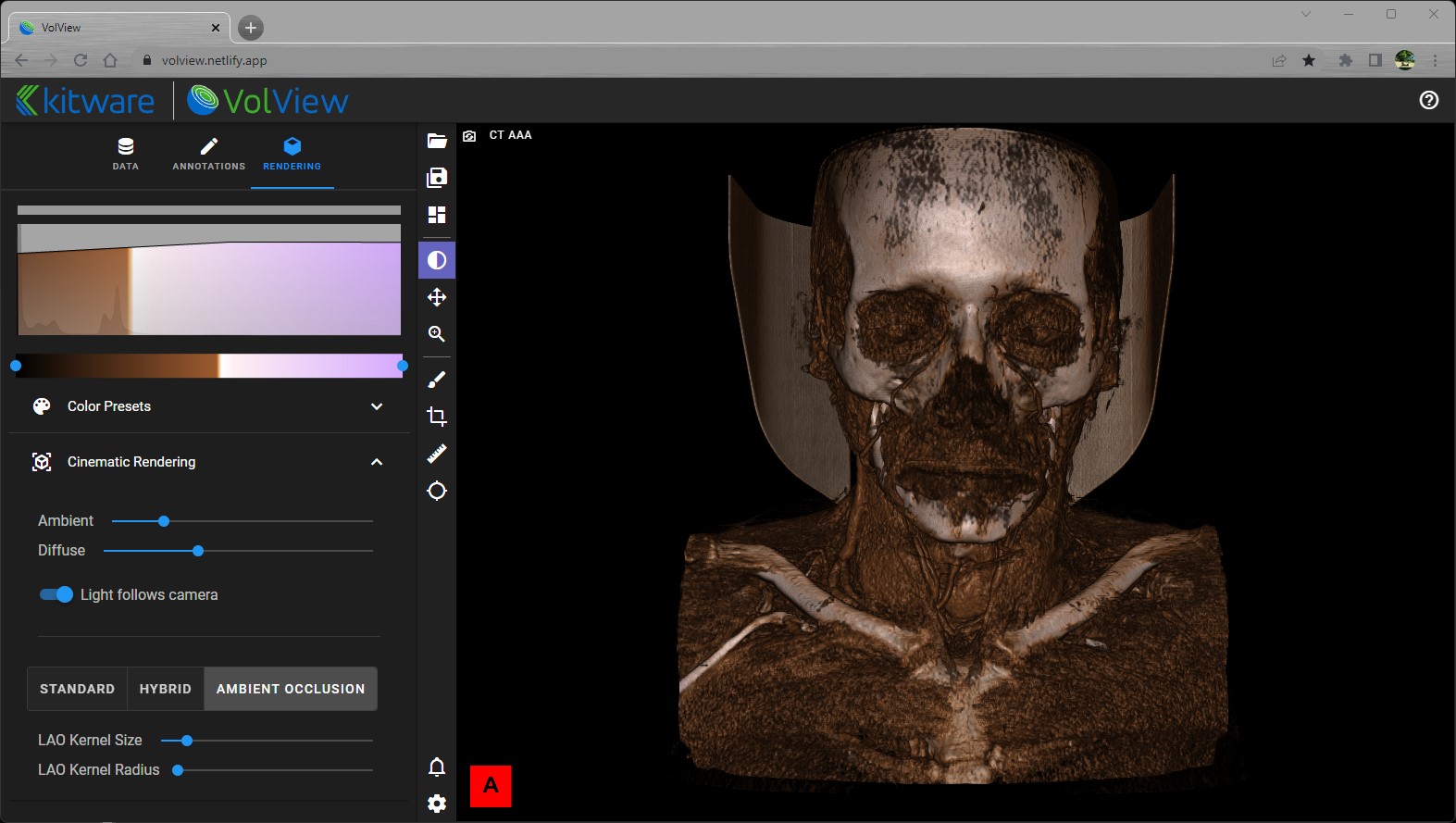Open settings gear in tool strip

(x=437, y=804)
